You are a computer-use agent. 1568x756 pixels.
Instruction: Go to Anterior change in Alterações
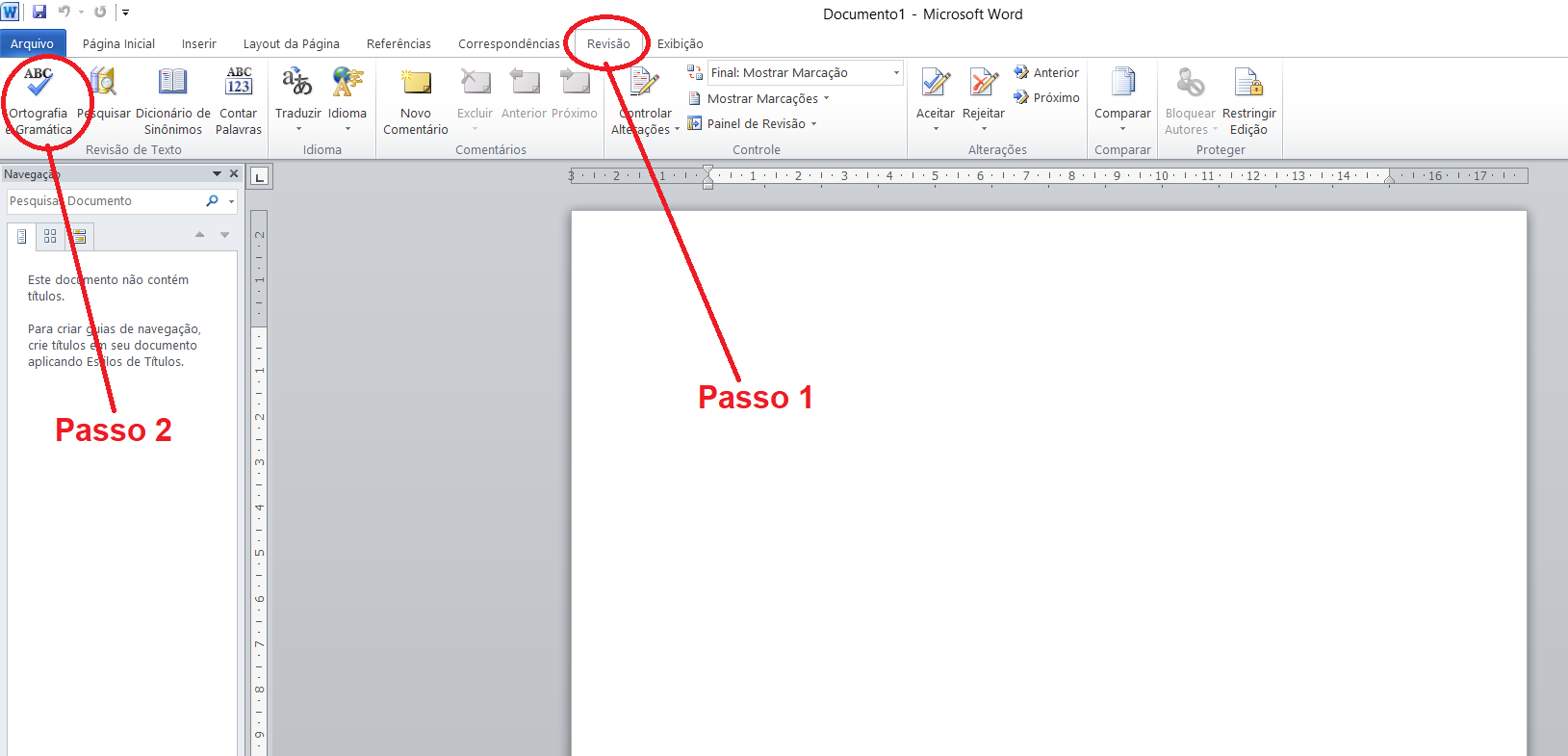1047,73
